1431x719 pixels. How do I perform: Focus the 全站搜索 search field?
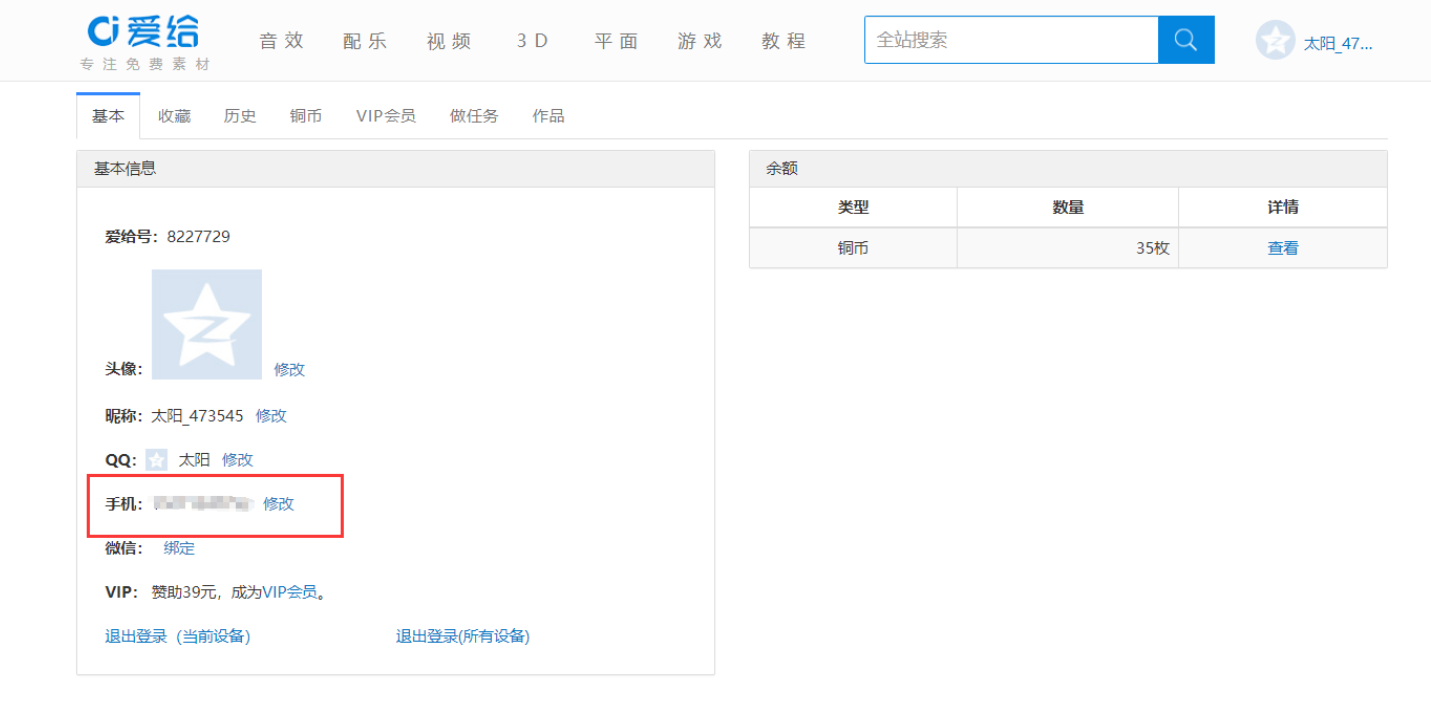point(1011,40)
